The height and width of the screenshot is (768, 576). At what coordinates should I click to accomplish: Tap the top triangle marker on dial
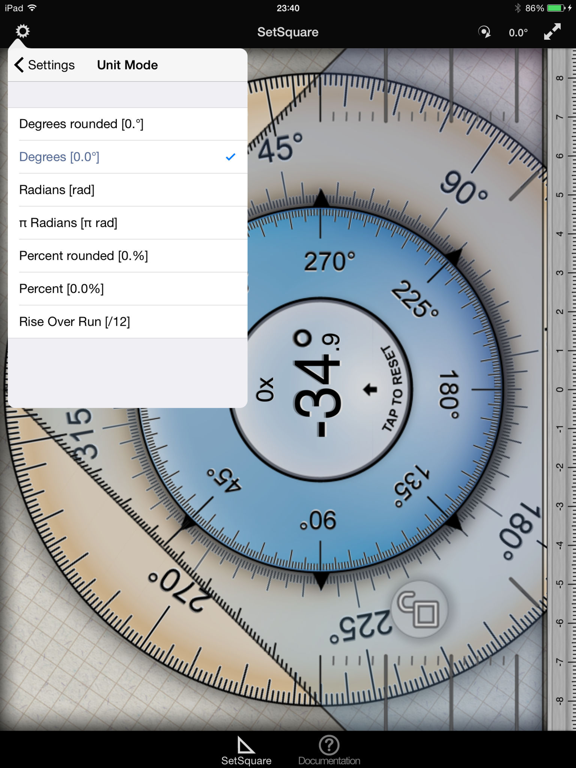(321, 198)
